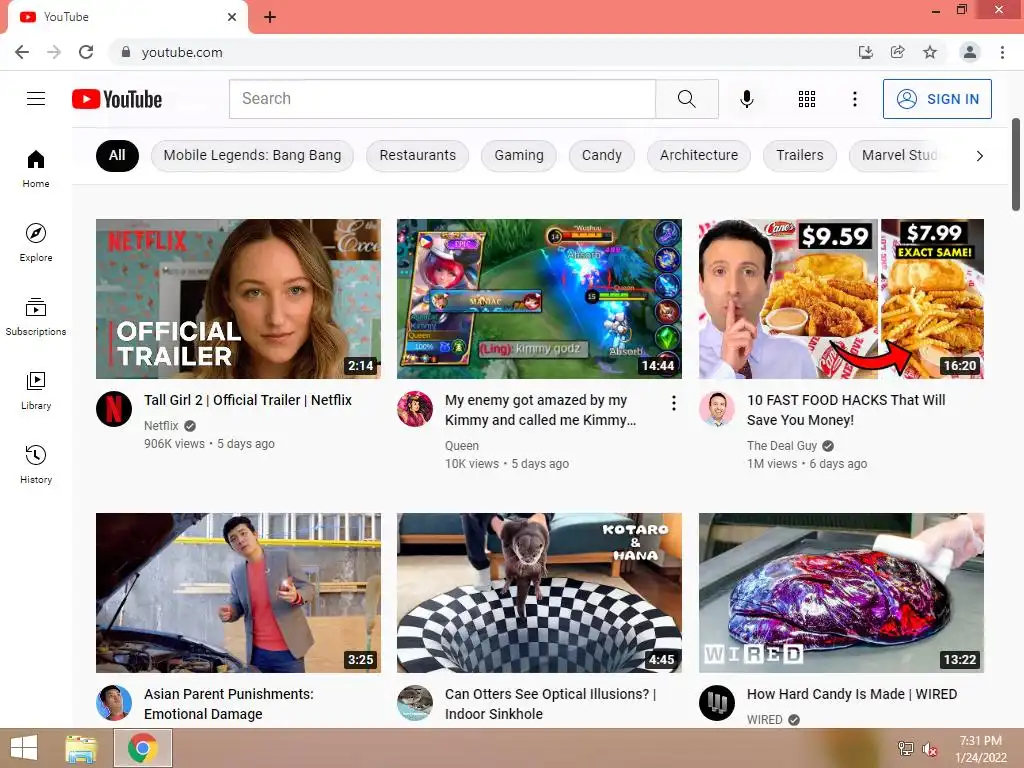Open Chrome's three-dot menu

[1002, 52]
